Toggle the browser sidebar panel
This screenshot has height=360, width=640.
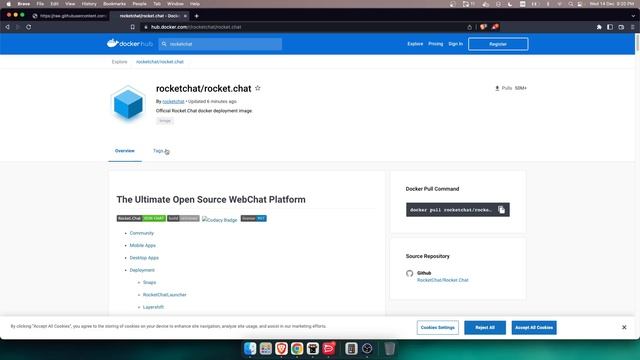(610, 27)
